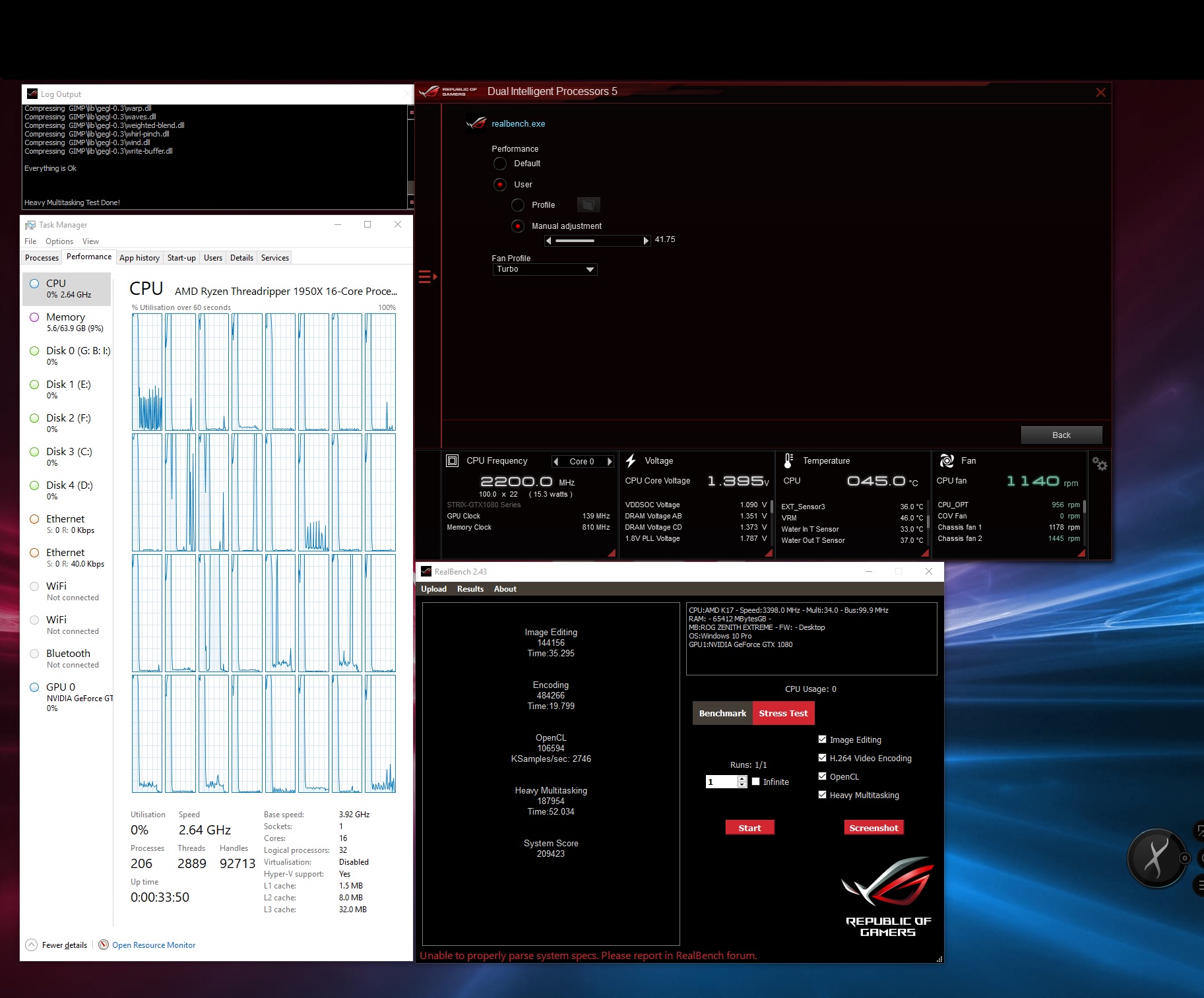
Task: Open Resource Monitor link
Action: pos(154,945)
